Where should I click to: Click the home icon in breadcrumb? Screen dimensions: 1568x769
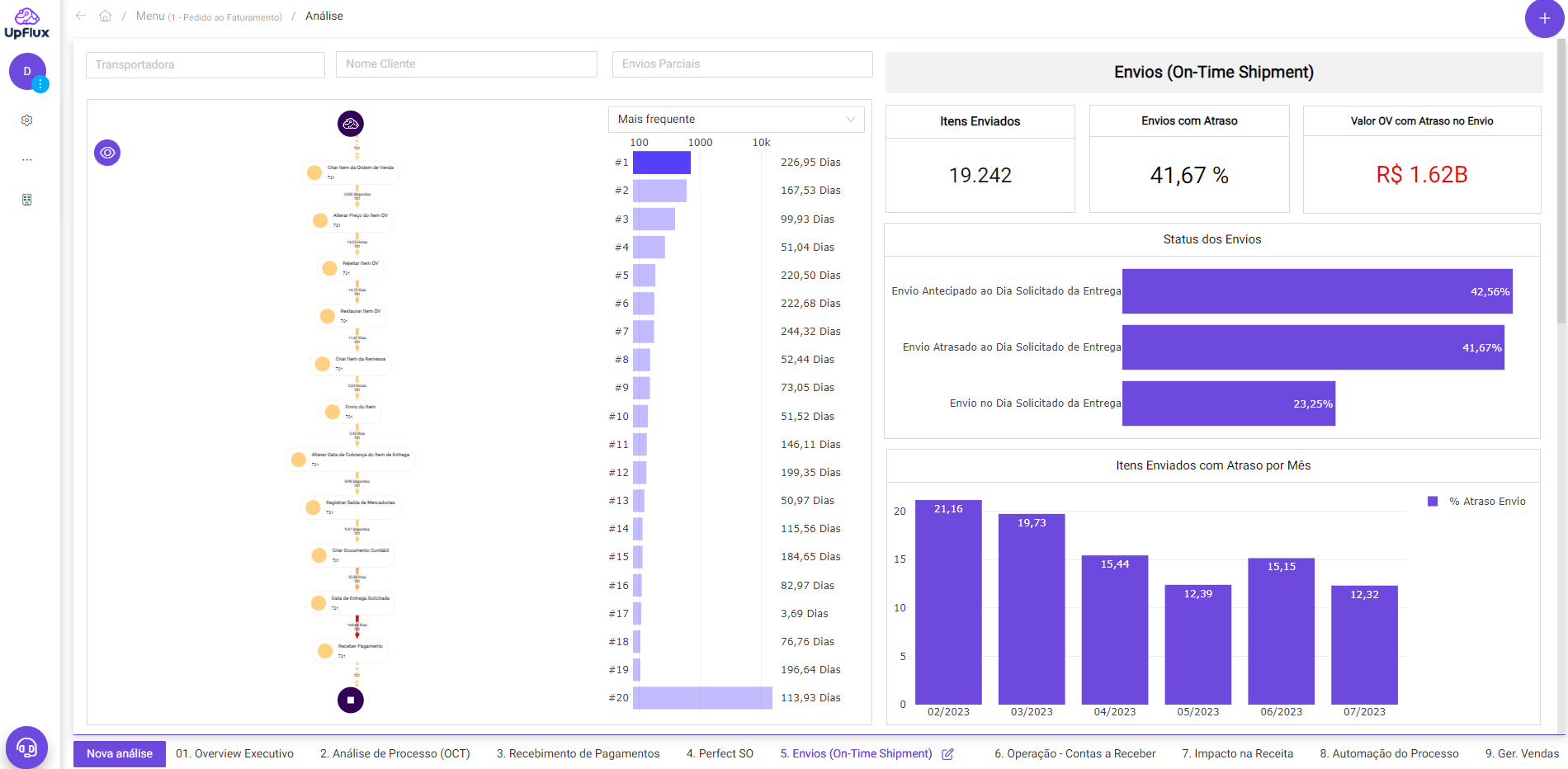click(105, 16)
